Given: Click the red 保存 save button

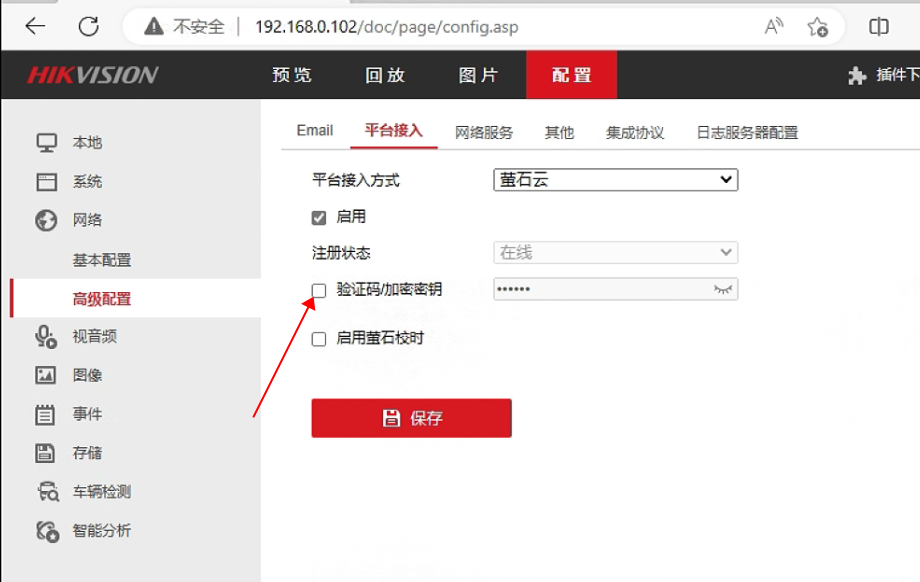Looking at the screenshot, I should pyautogui.click(x=411, y=418).
